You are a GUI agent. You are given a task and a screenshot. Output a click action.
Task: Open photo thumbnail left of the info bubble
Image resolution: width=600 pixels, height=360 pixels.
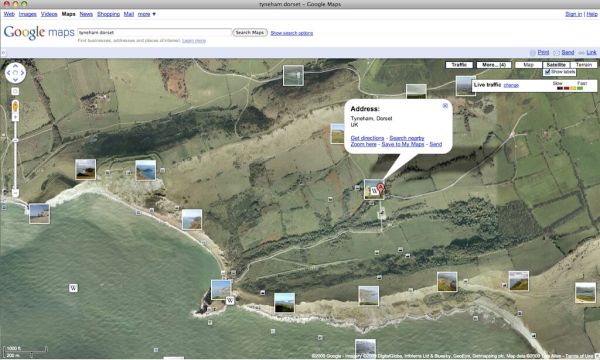pyautogui.click(x=338, y=134)
